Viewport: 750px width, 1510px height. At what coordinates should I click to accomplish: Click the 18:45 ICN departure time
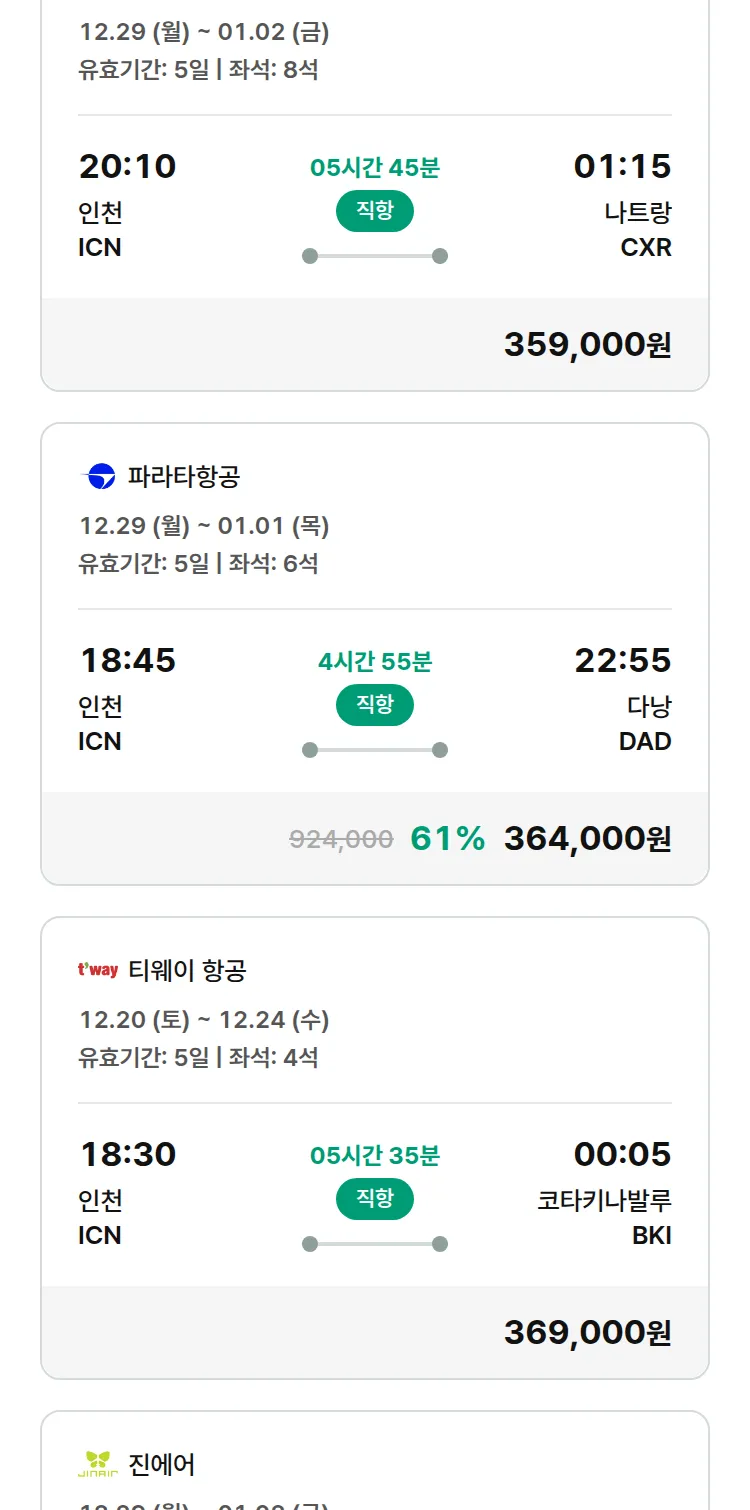127,660
